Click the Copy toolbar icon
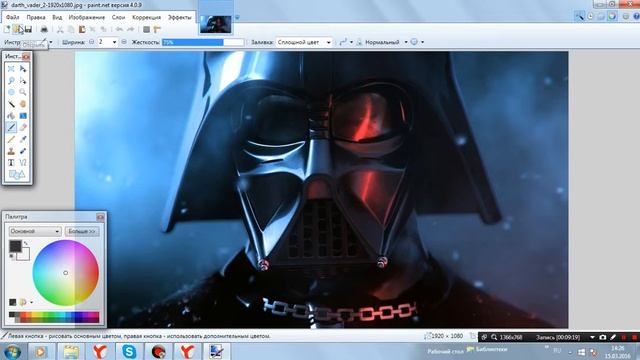 pyautogui.click(x=71, y=29)
